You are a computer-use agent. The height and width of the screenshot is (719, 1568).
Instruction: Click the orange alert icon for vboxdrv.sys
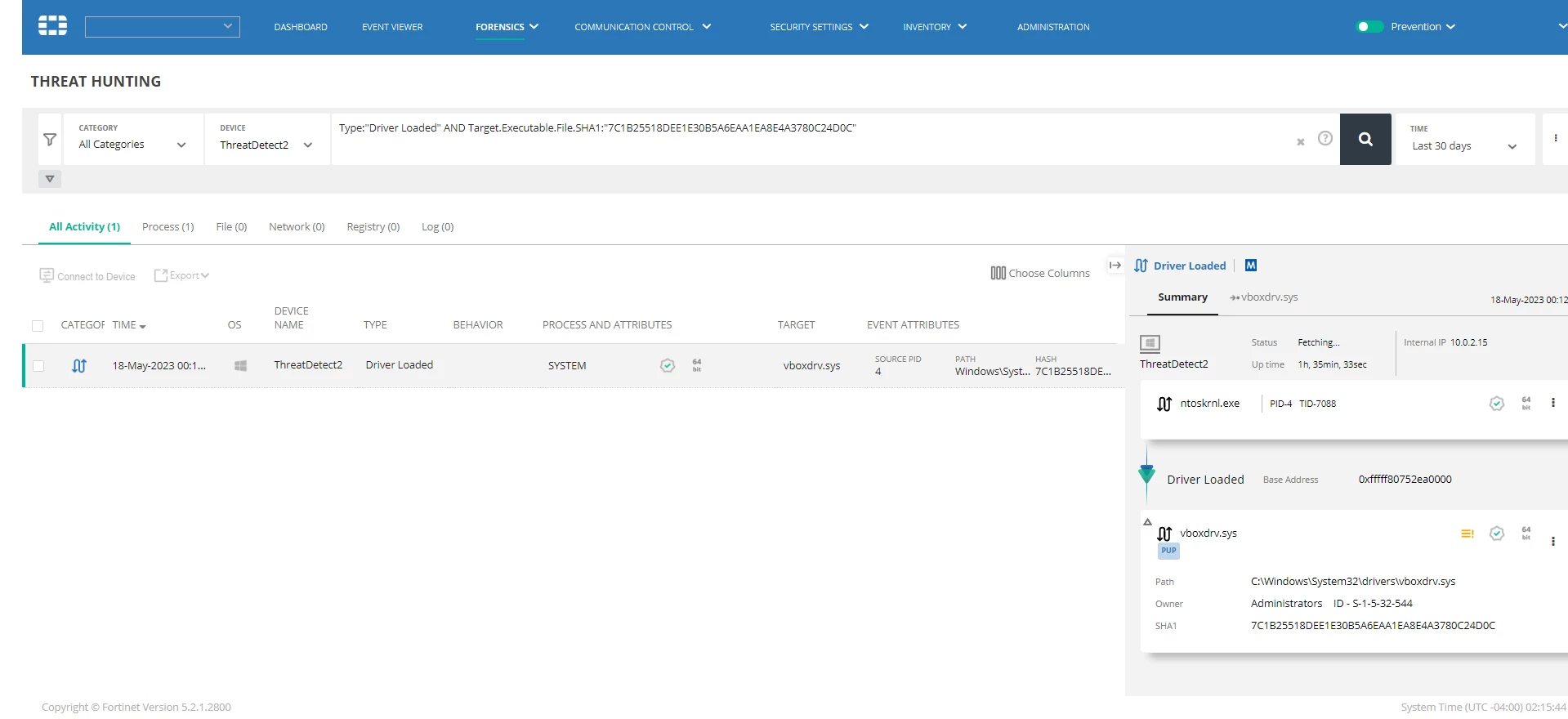click(1467, 534)
